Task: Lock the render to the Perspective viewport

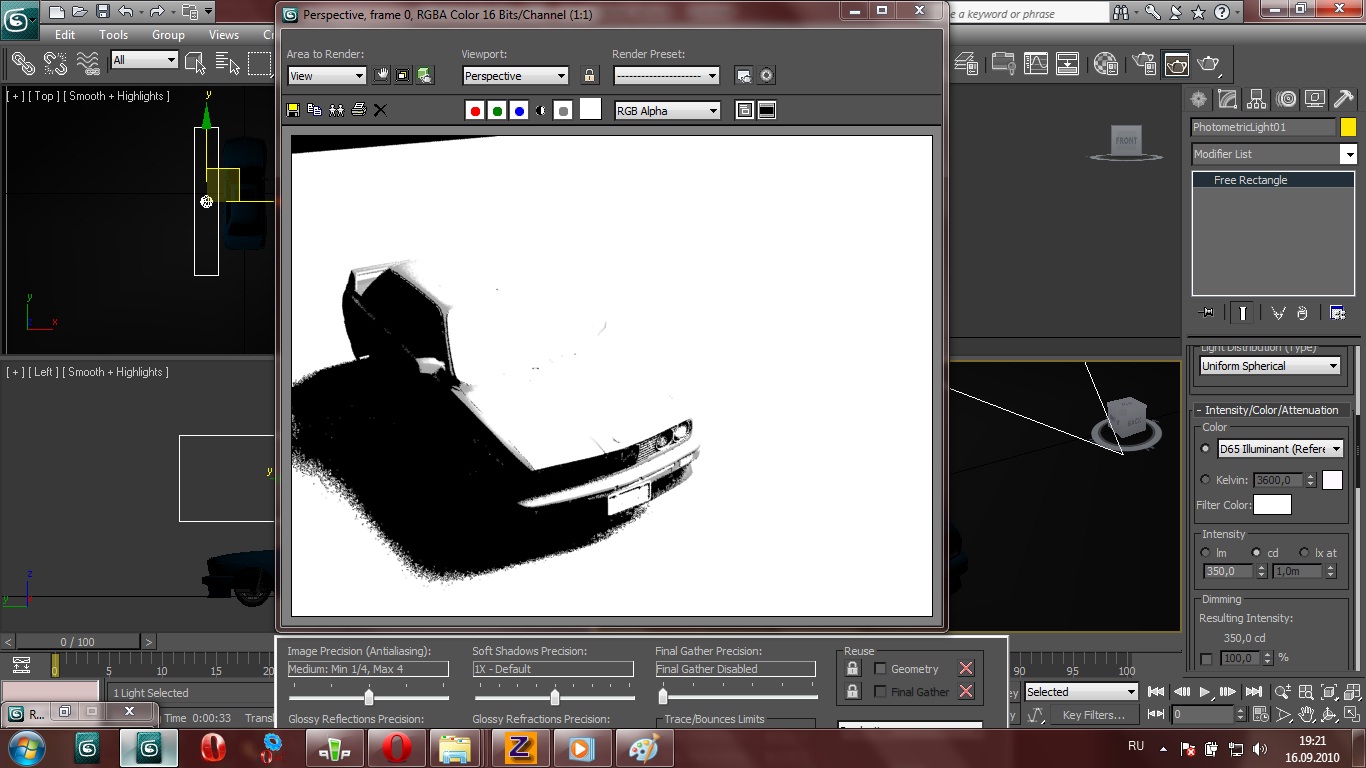Action: point(589,76)
